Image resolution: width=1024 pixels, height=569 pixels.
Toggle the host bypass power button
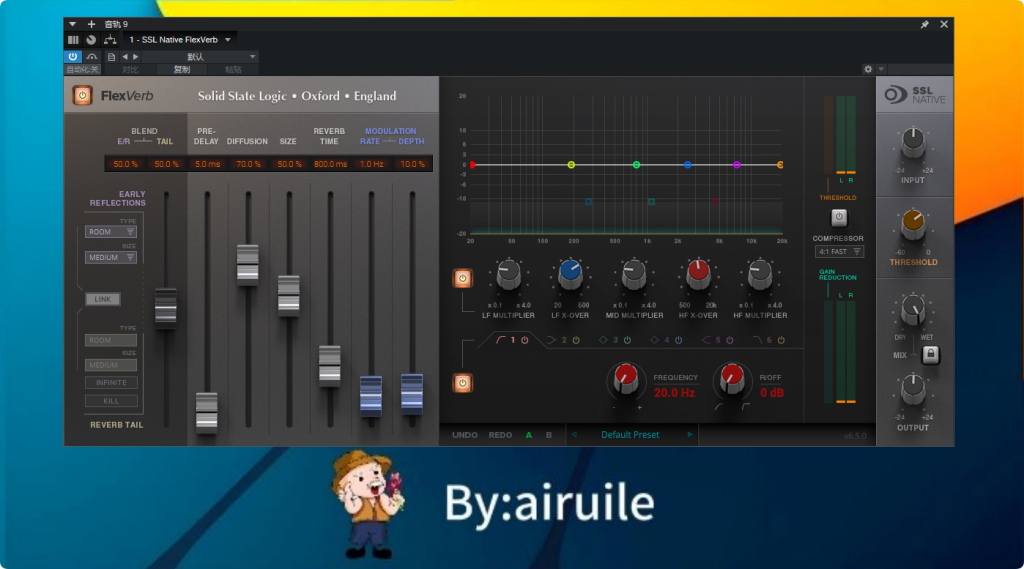coord(72,57)
